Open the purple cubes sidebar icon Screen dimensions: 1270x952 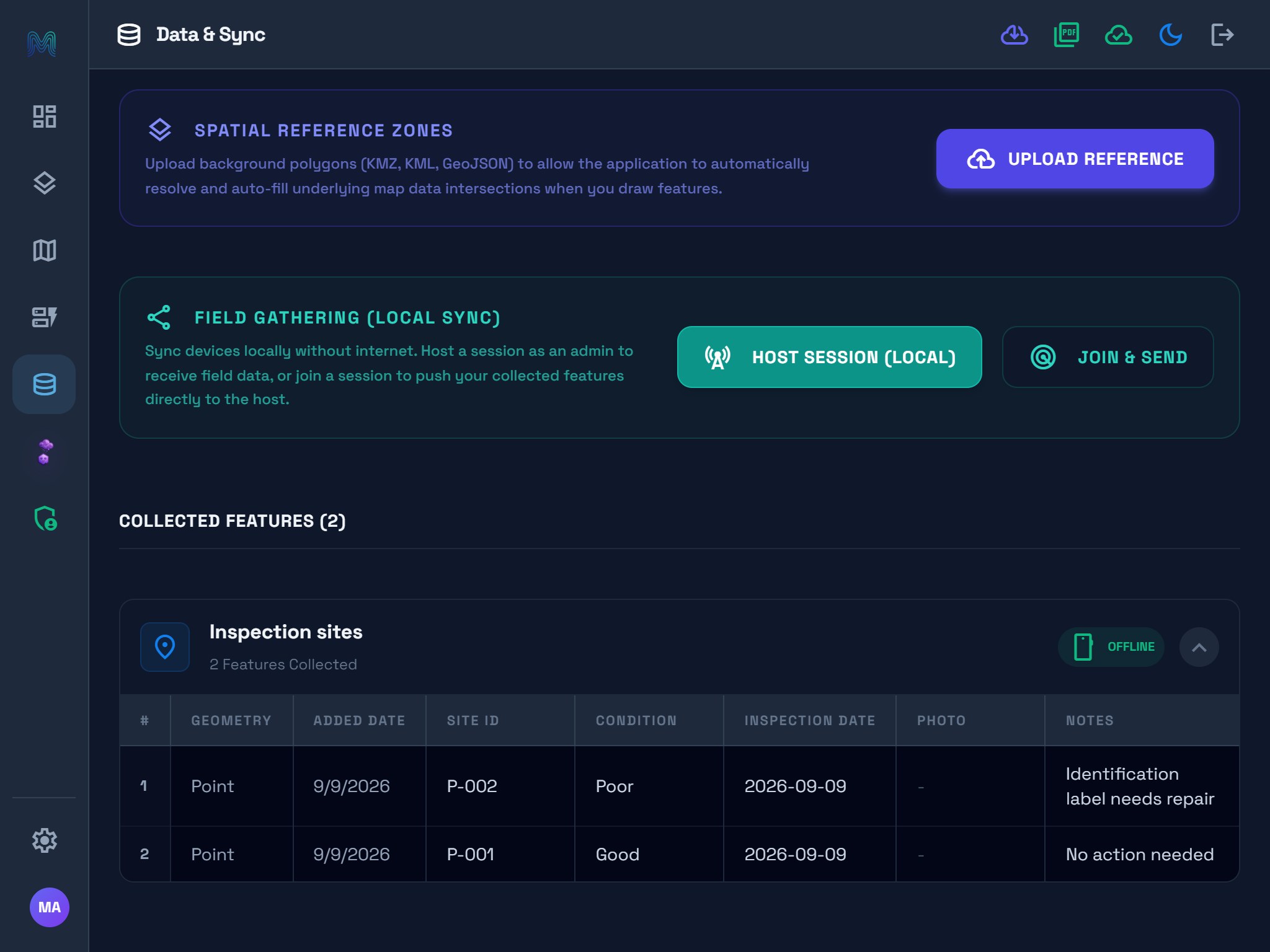point(44,452)
